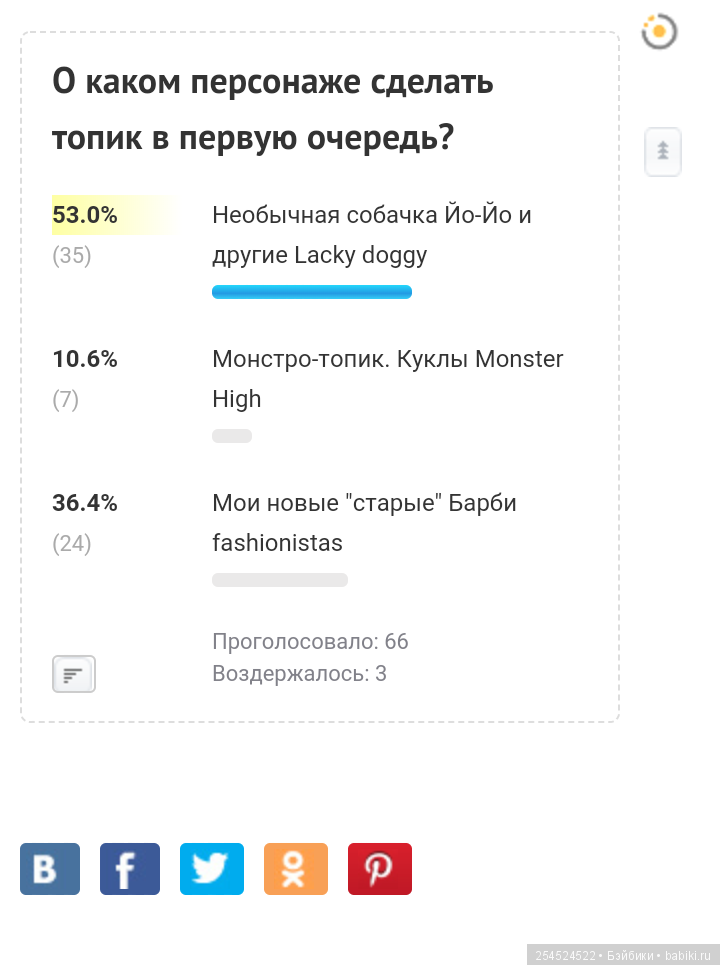Choose the 'Мои новые "старые" Барби fashionistas' option
The image size is (720, 965).
pos(363,522)
